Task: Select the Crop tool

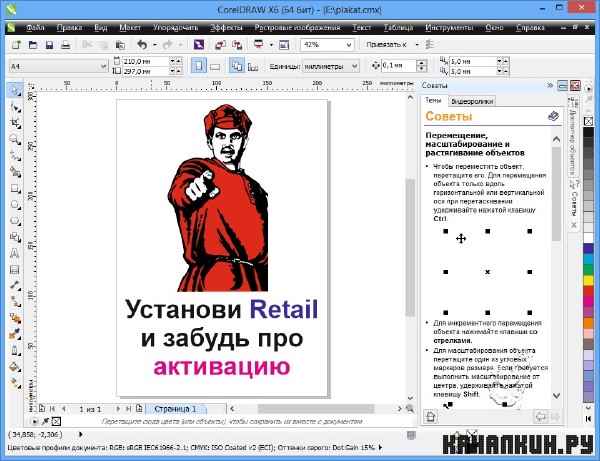Action: coord(15,124)
